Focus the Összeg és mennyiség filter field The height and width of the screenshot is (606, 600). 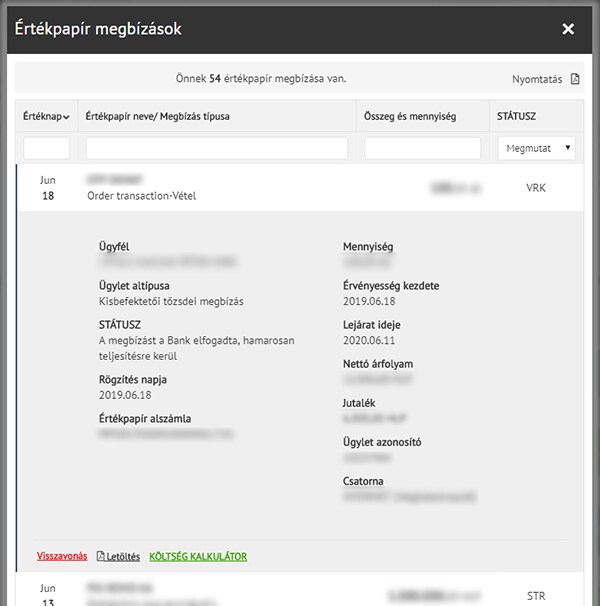click(x=422, y=148)
